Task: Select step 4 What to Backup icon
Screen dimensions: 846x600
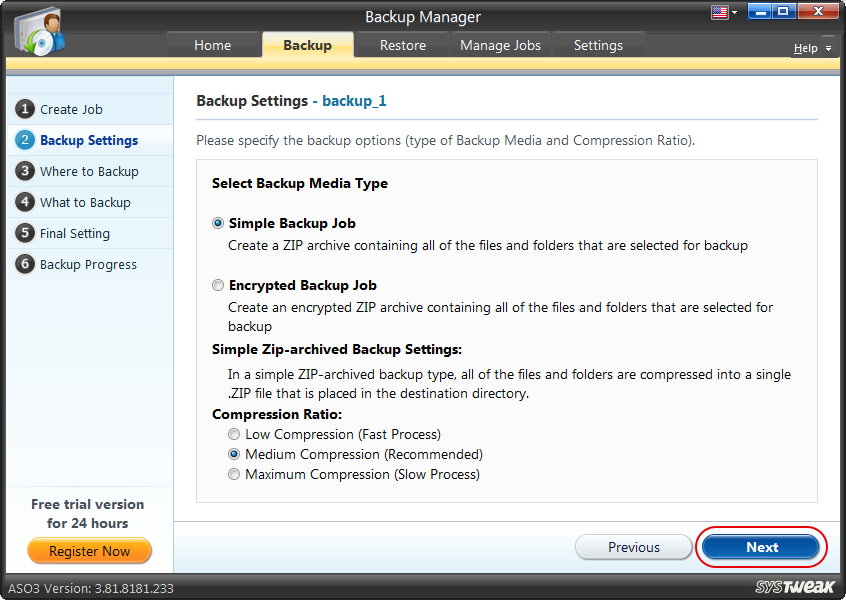Action: point(25,202)
